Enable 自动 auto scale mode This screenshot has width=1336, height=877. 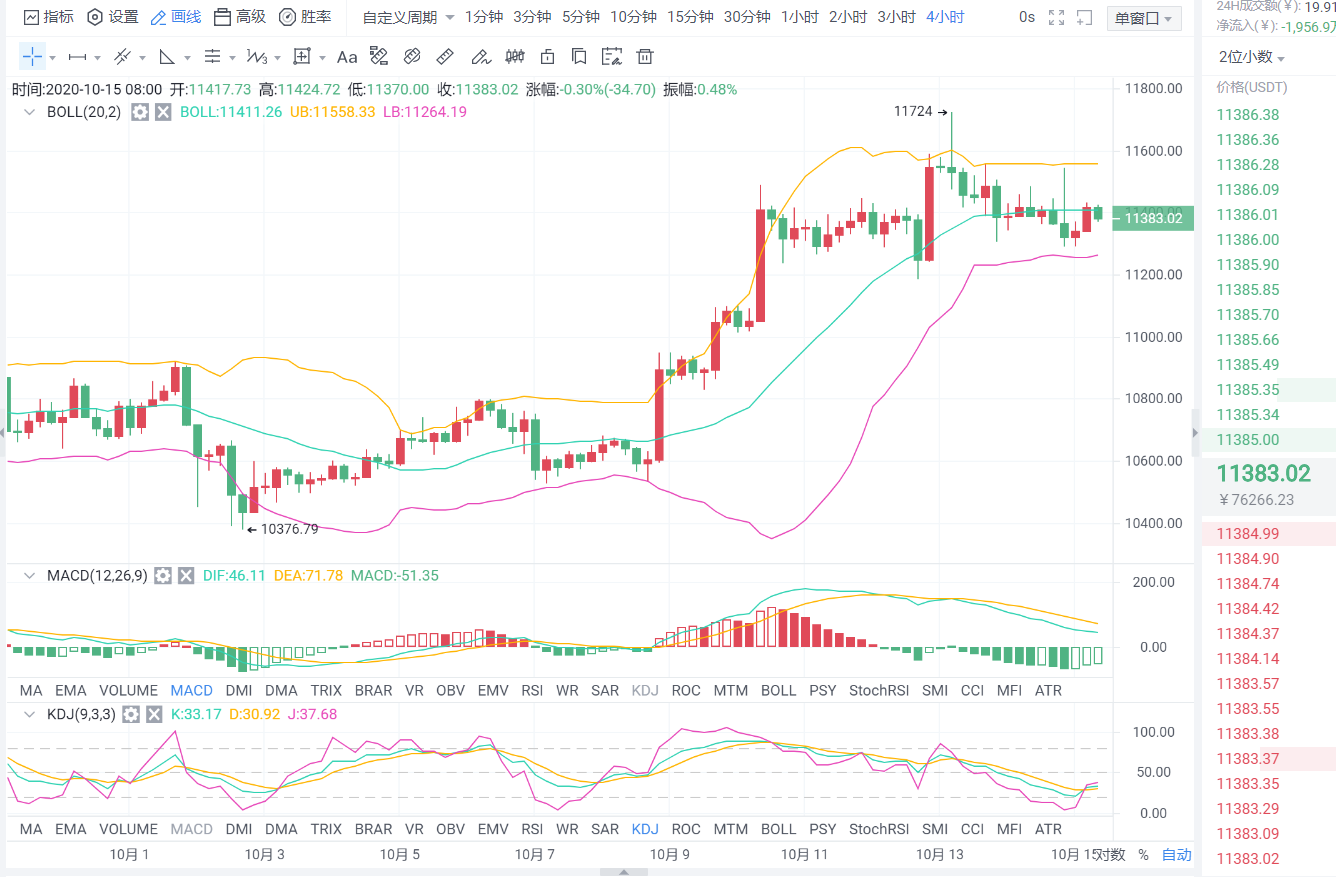click(x=1176, y=855)
